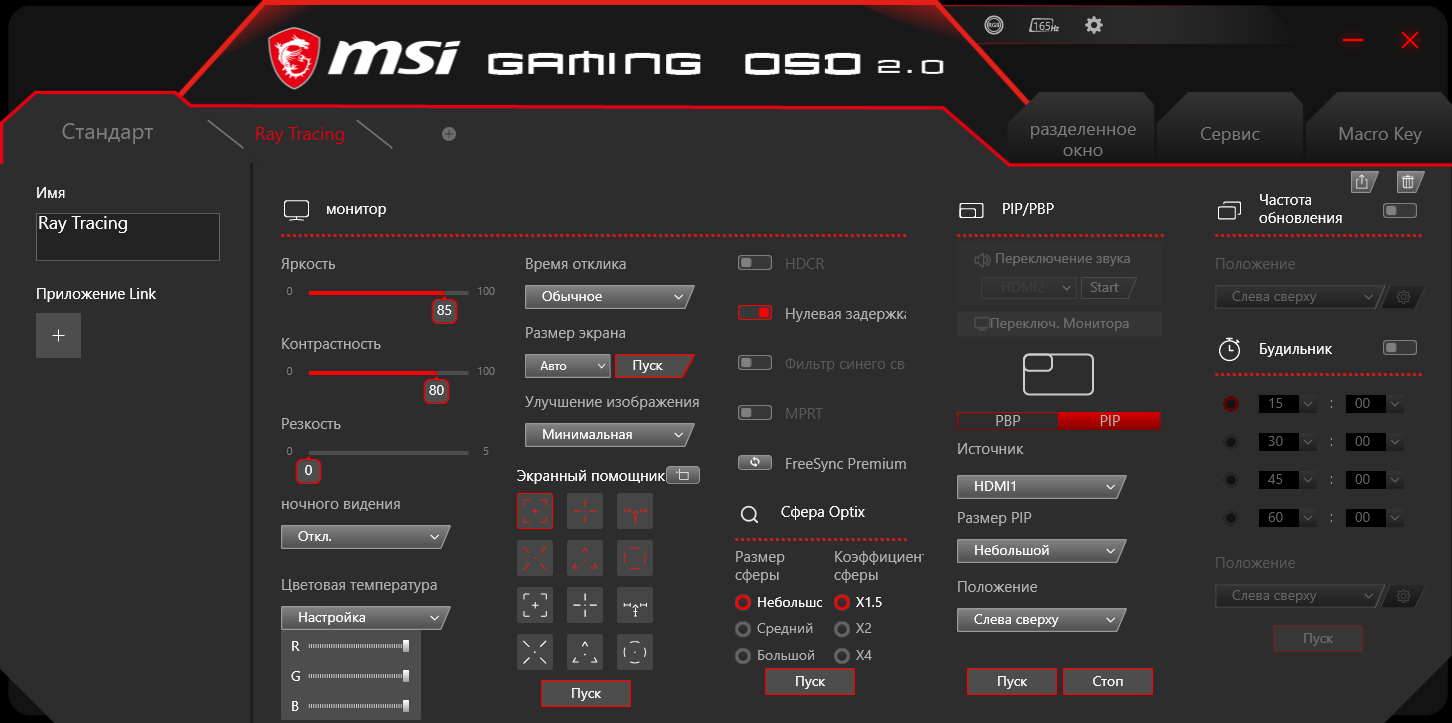Click the PIP layout preview image

1058,374
